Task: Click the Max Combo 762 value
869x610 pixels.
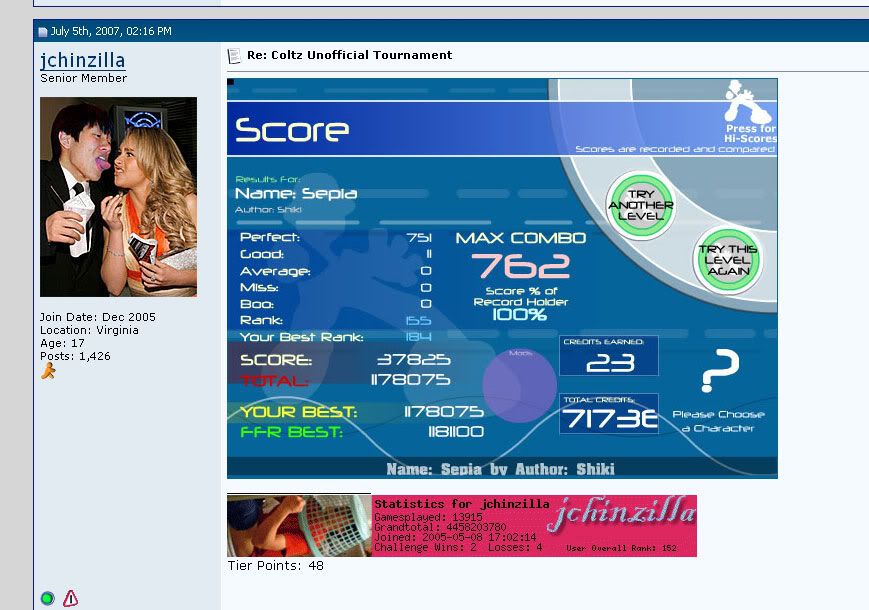Action: (521, 266)
